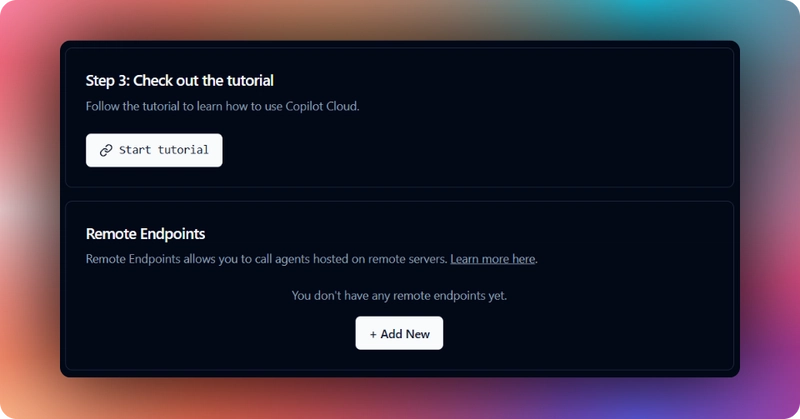Open the Start tutorial button
Image resolution: width=800 pixels, height=419 pixels.
pos(154,150)
